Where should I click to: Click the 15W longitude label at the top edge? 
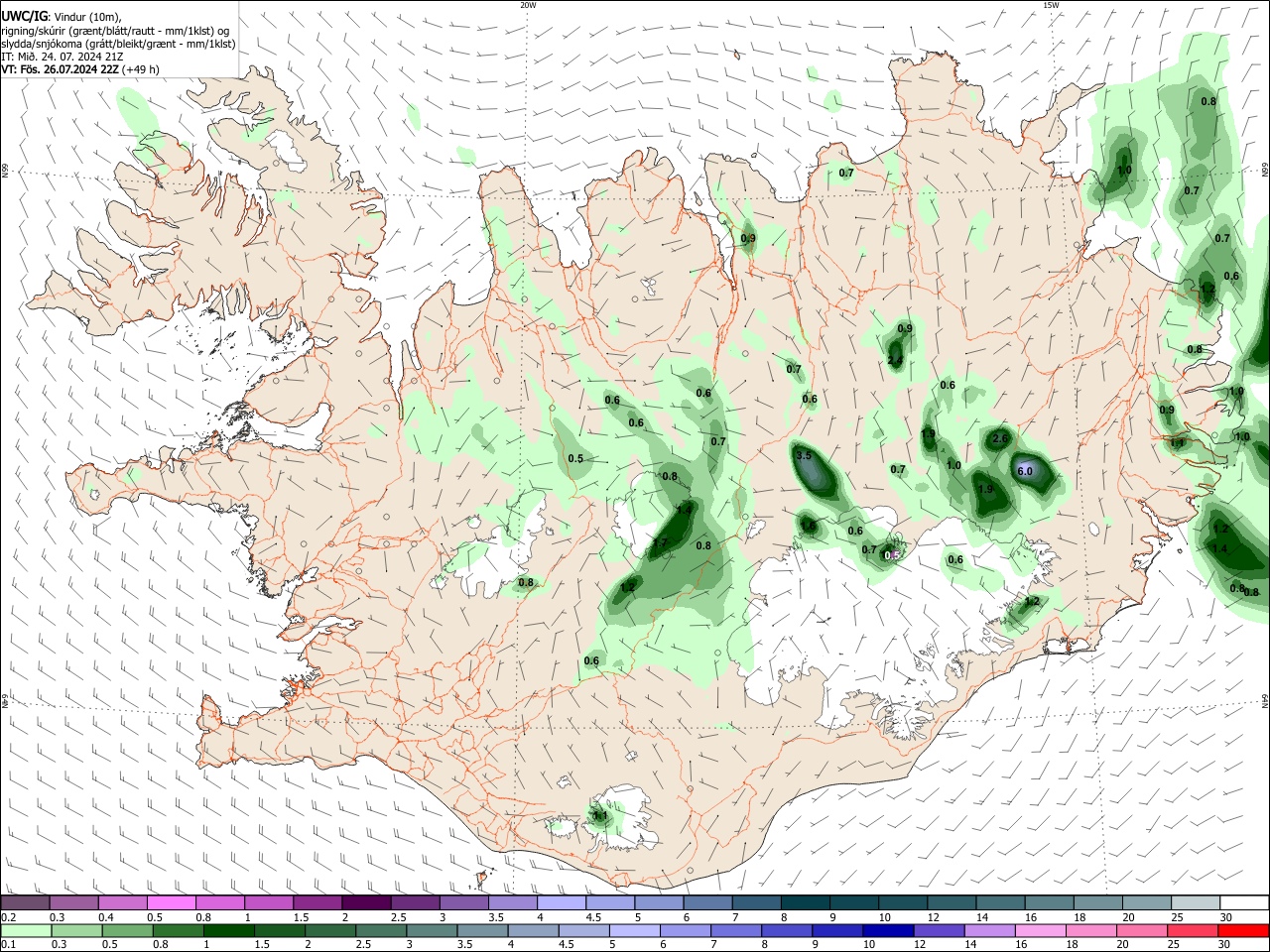click(x=1051, y=4)
